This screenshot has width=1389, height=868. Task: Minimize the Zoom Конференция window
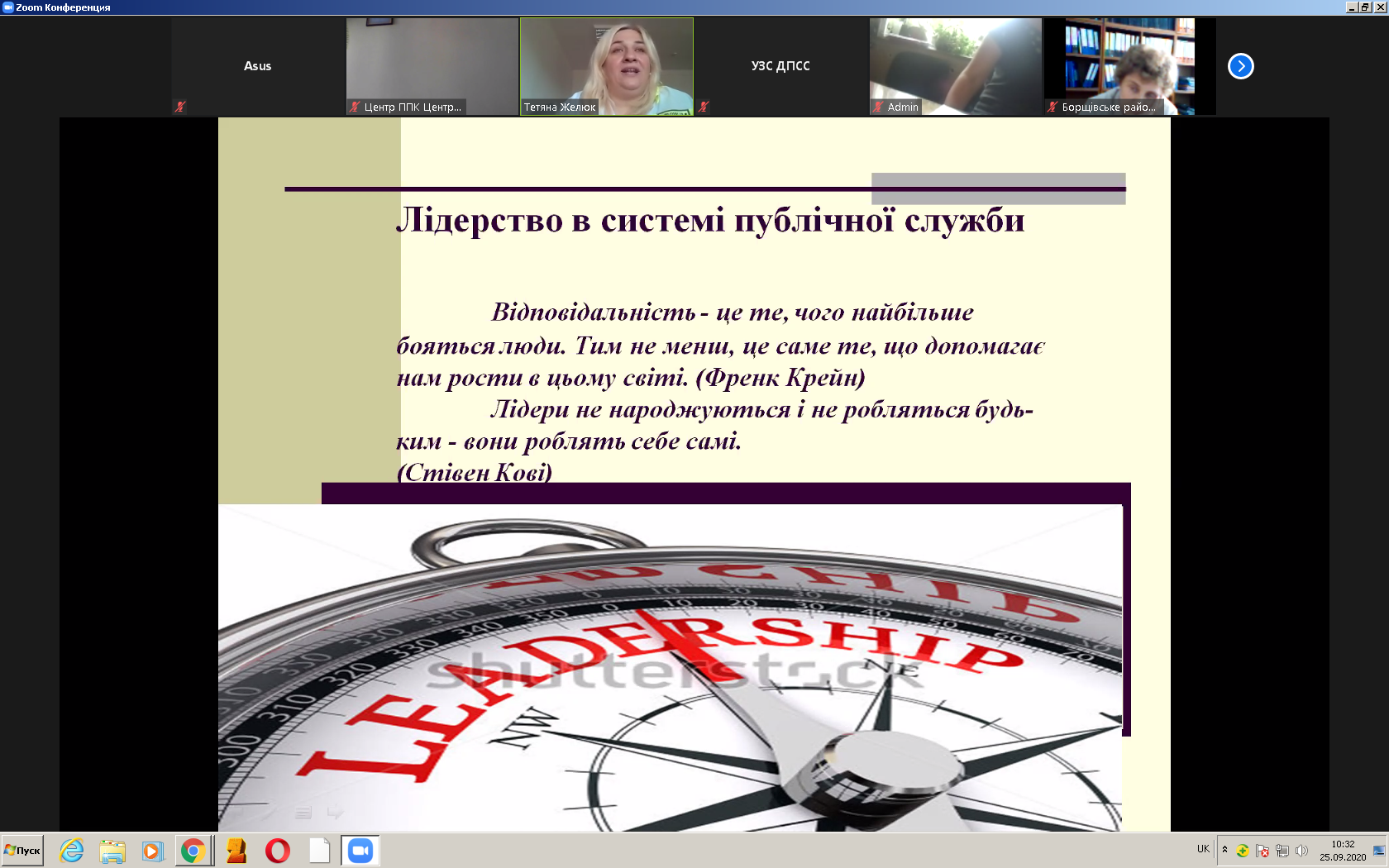tap(1351, 7)
